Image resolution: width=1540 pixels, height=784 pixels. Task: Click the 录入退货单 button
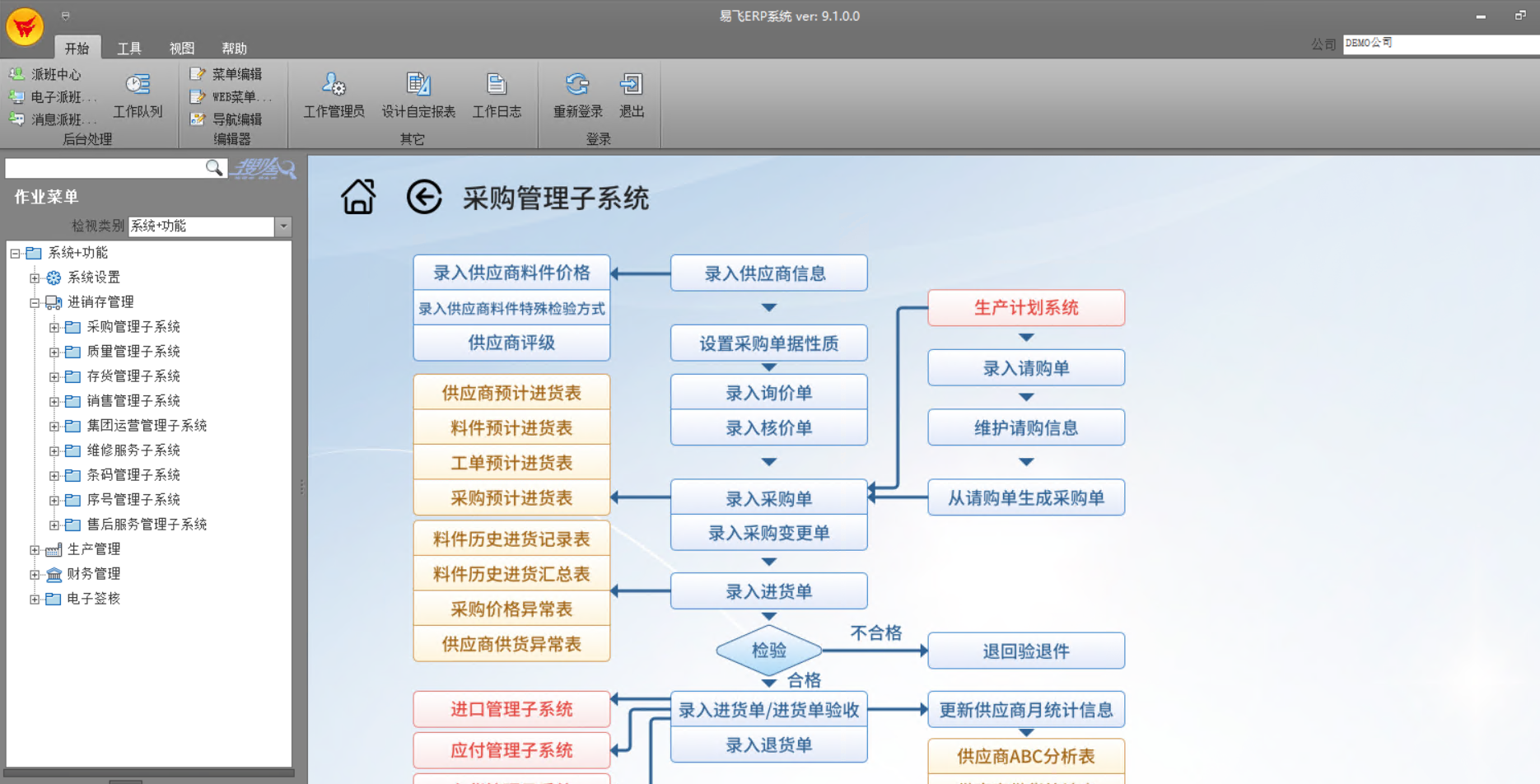coord(768,745)
